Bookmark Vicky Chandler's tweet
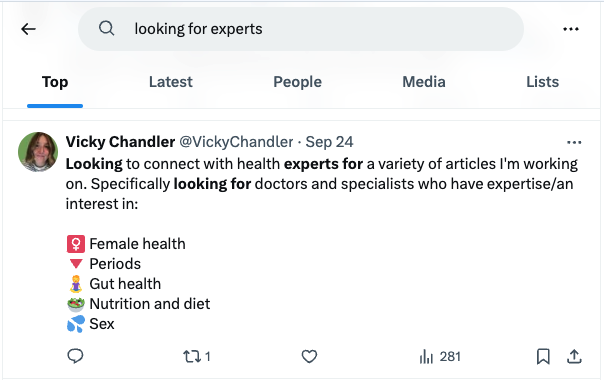604x380 pixels. 543,356
